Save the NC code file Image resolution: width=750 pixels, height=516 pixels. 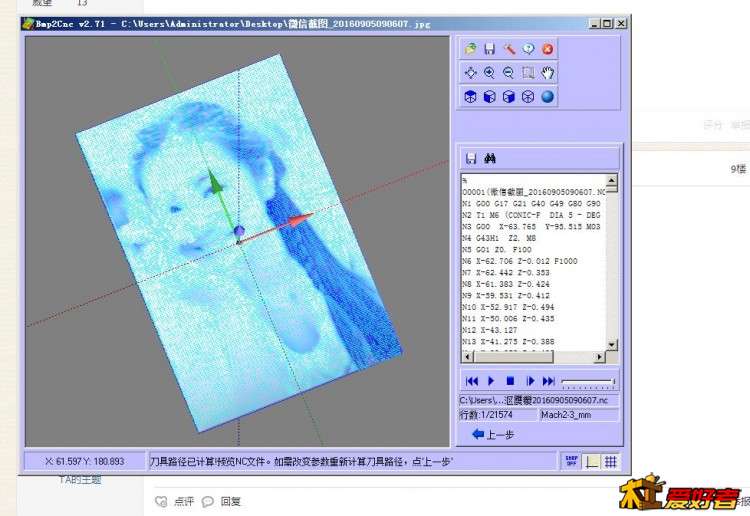471,159
